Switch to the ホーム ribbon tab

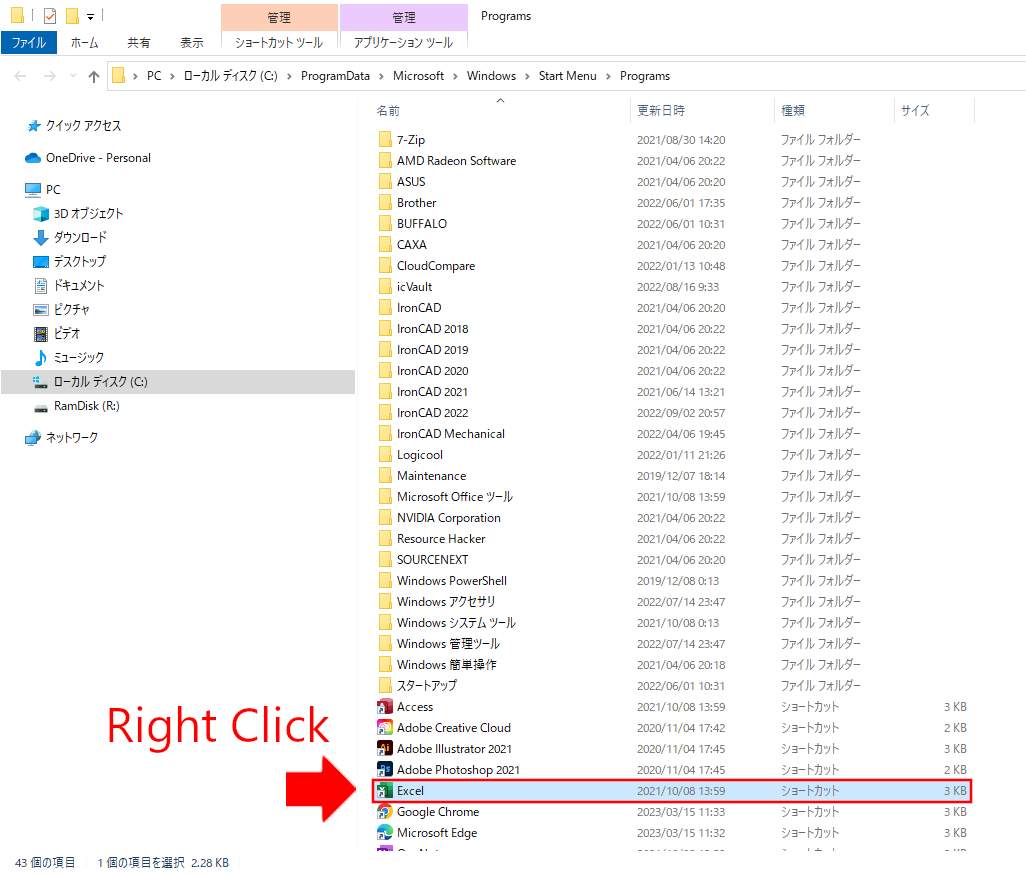84,43
